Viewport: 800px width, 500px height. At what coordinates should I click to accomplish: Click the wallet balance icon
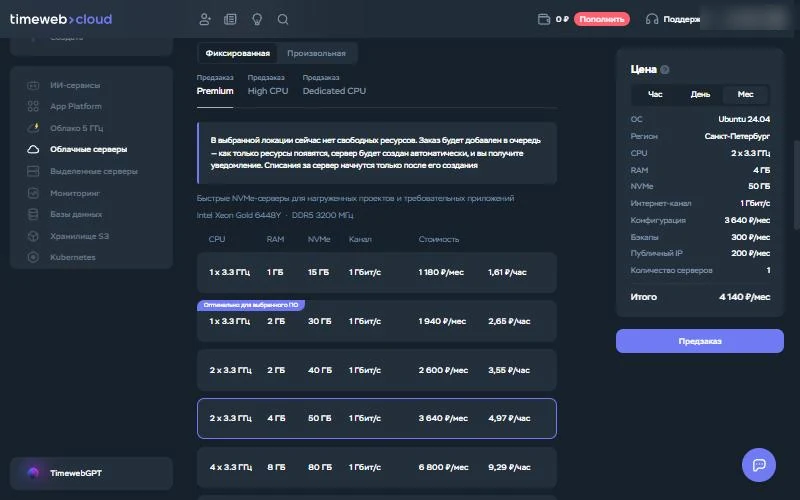tap(544, 19)
